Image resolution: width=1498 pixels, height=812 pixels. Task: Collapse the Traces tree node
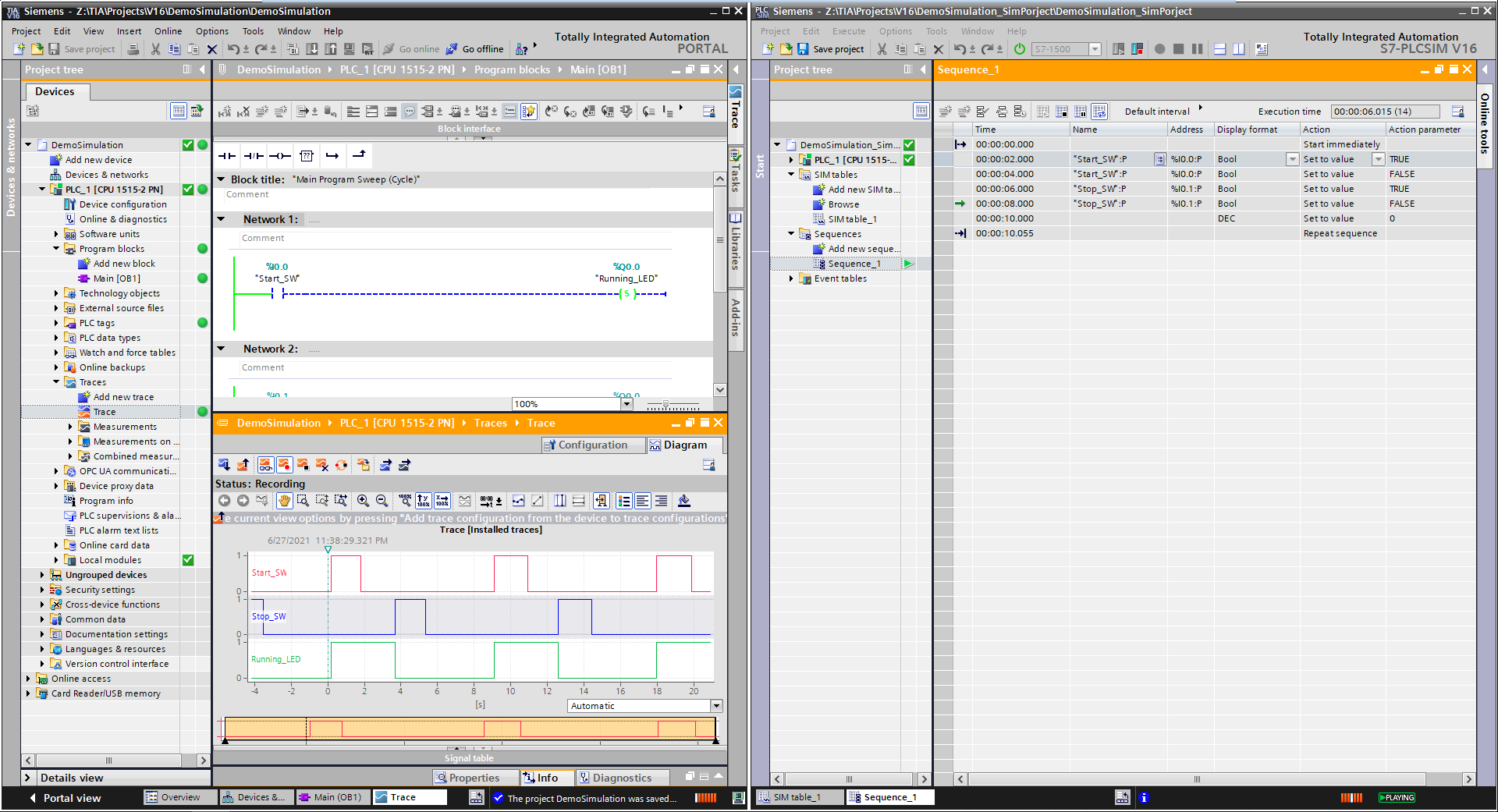click(56, 382)
